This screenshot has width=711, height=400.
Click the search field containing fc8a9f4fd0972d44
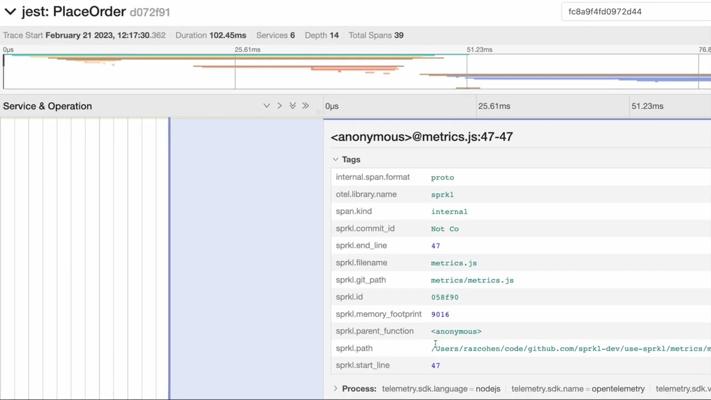click(636, 12)
